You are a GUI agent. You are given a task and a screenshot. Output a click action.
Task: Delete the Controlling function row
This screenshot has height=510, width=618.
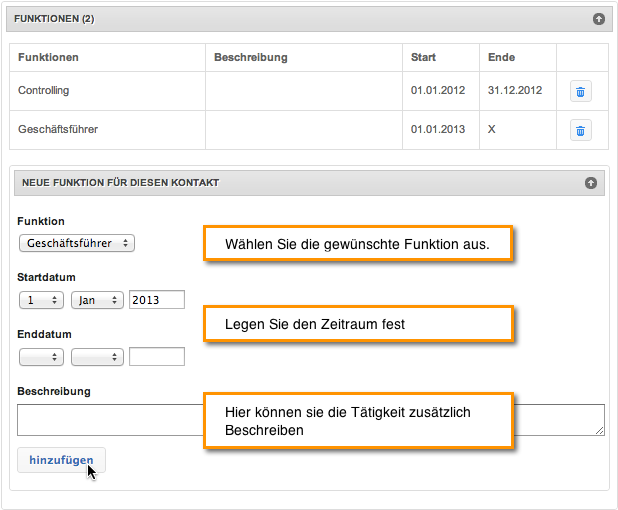[580, 91]
